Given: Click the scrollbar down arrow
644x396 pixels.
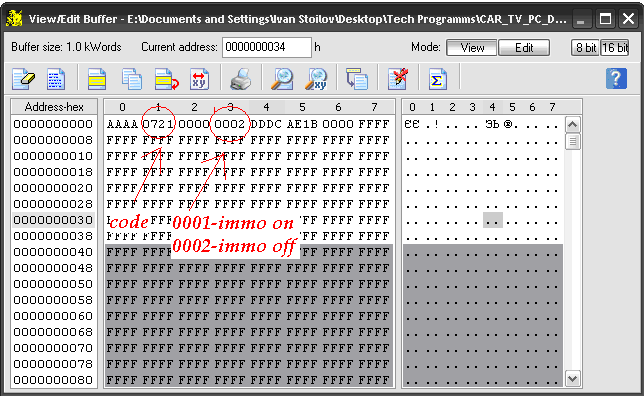Looking at the screenshot, I should [573, 378].
